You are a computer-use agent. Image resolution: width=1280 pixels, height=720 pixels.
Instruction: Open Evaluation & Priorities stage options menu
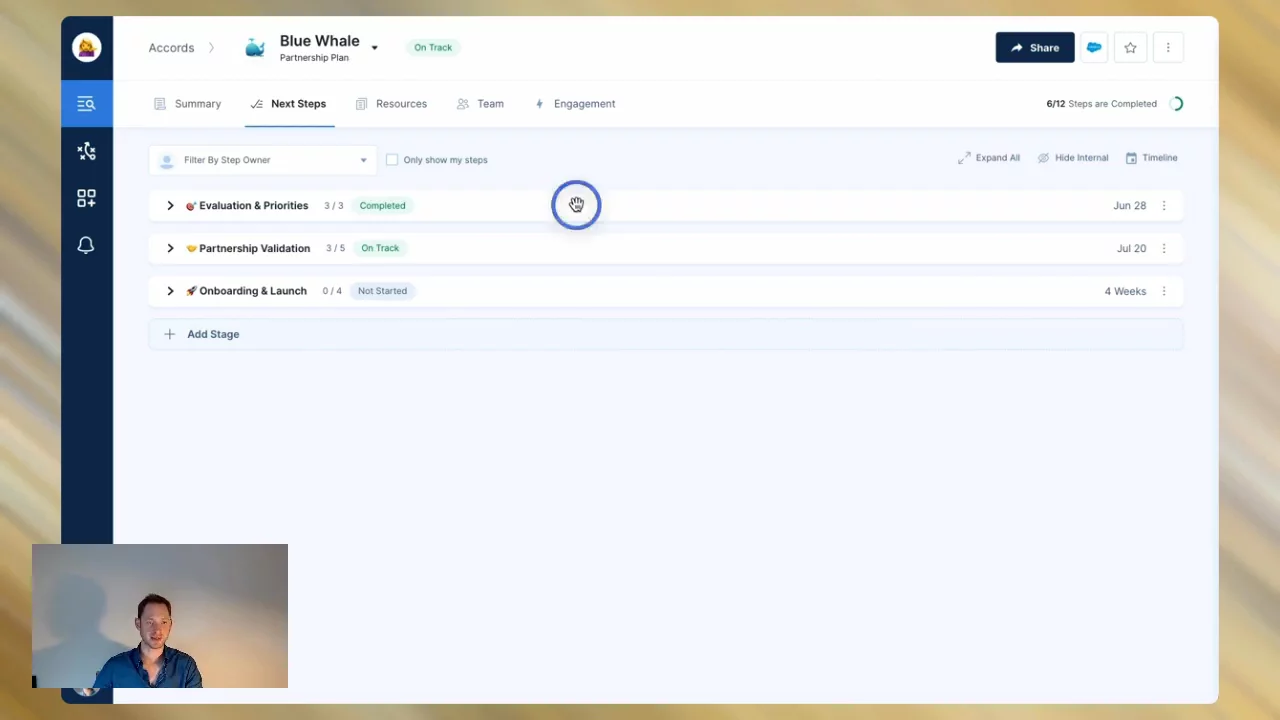[1163, 206]
